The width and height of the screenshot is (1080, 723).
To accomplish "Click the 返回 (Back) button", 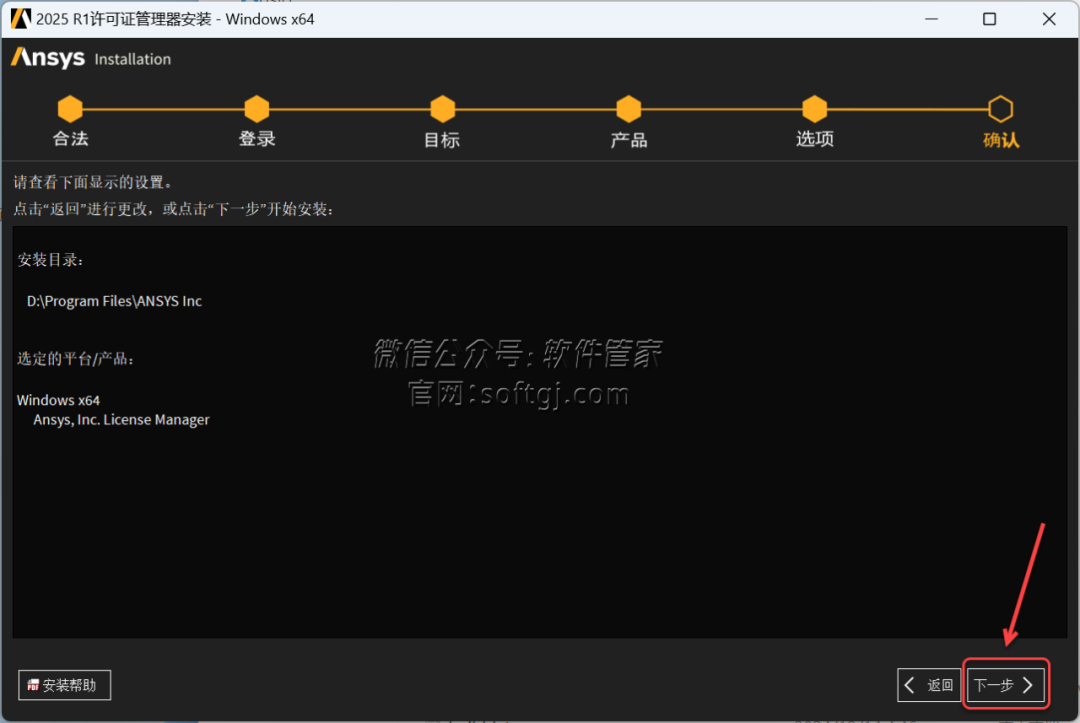I will 928,684.
